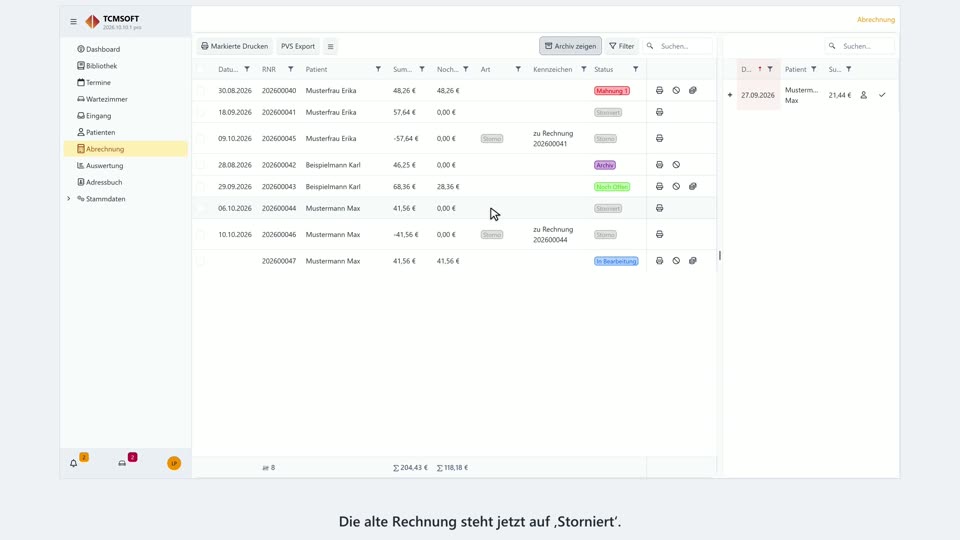960x540 pixels.
Task: Print storno invoice 202600046 via printer icon
Action: [659, 234]
